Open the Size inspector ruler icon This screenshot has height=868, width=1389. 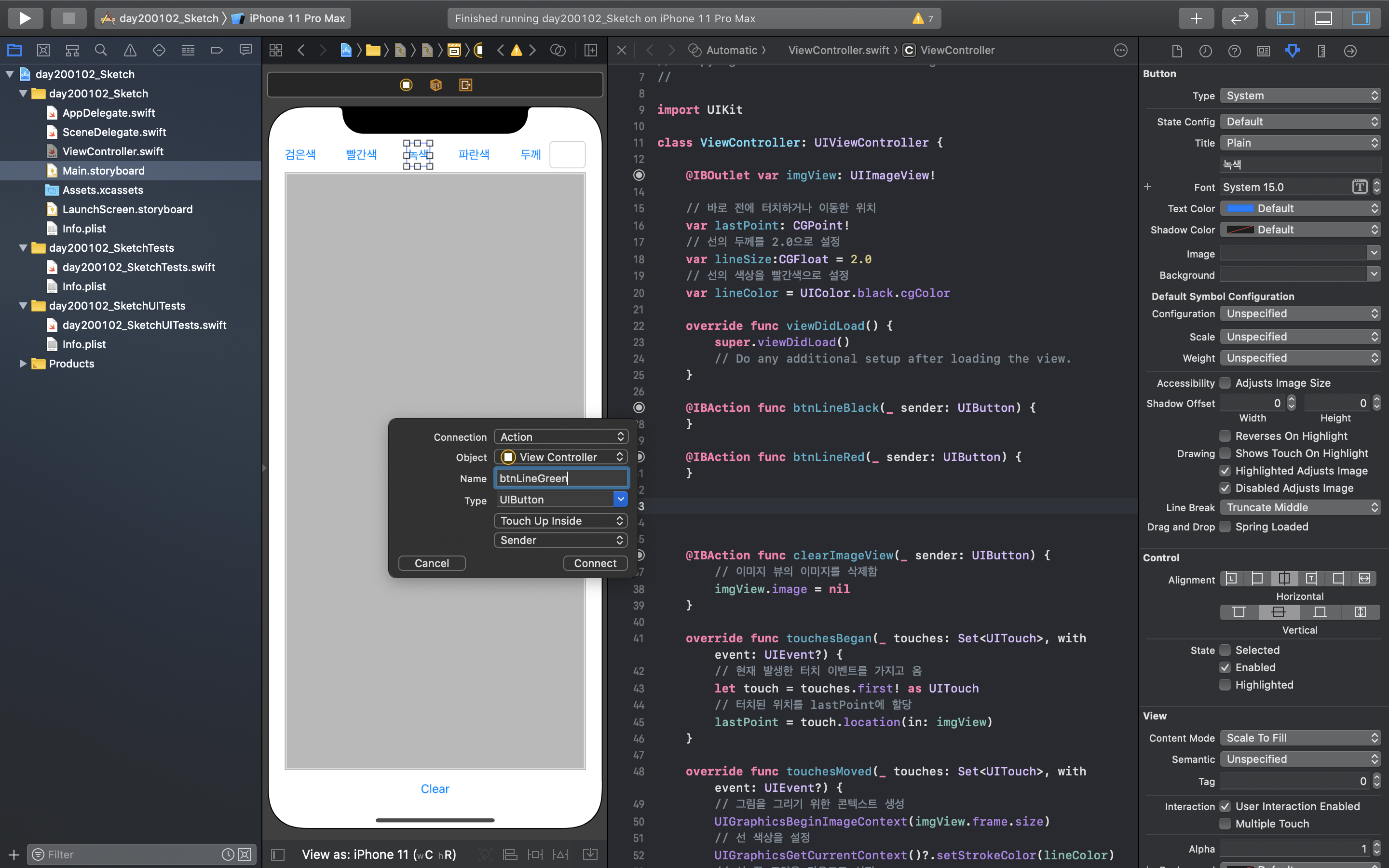[1321, 51]
